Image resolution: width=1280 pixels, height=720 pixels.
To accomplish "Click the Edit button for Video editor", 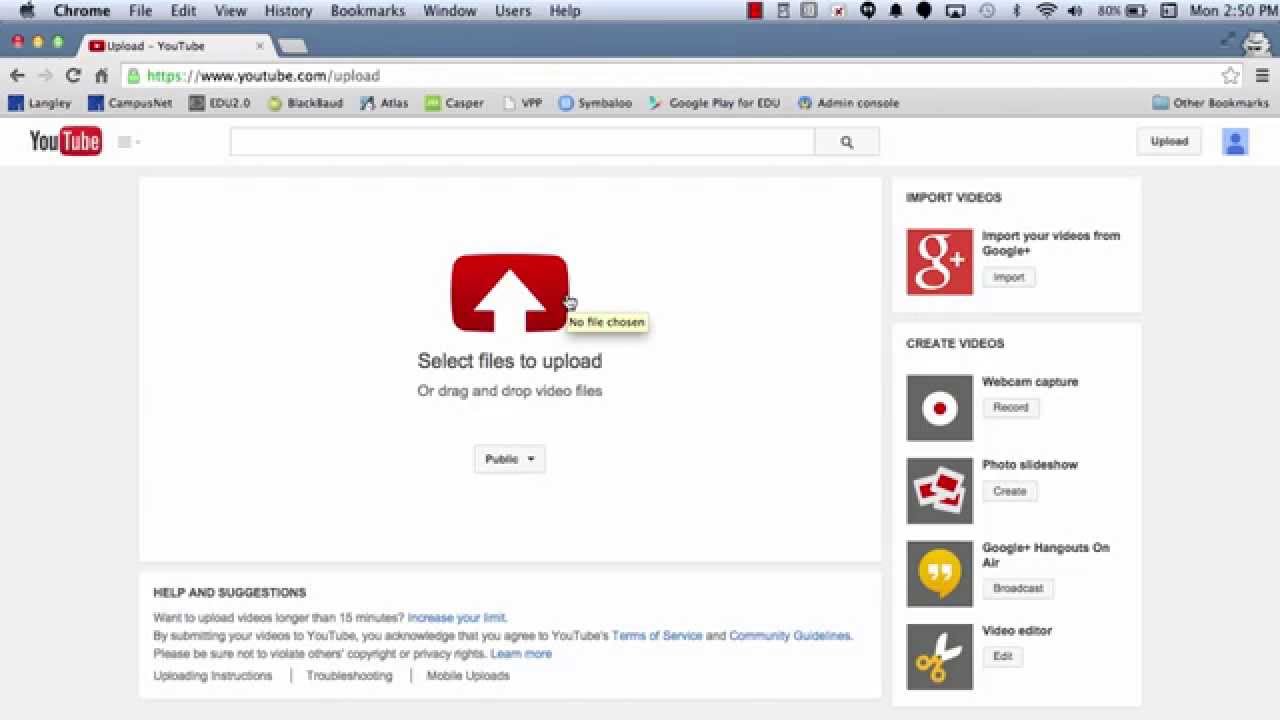I will [1003, 657].
